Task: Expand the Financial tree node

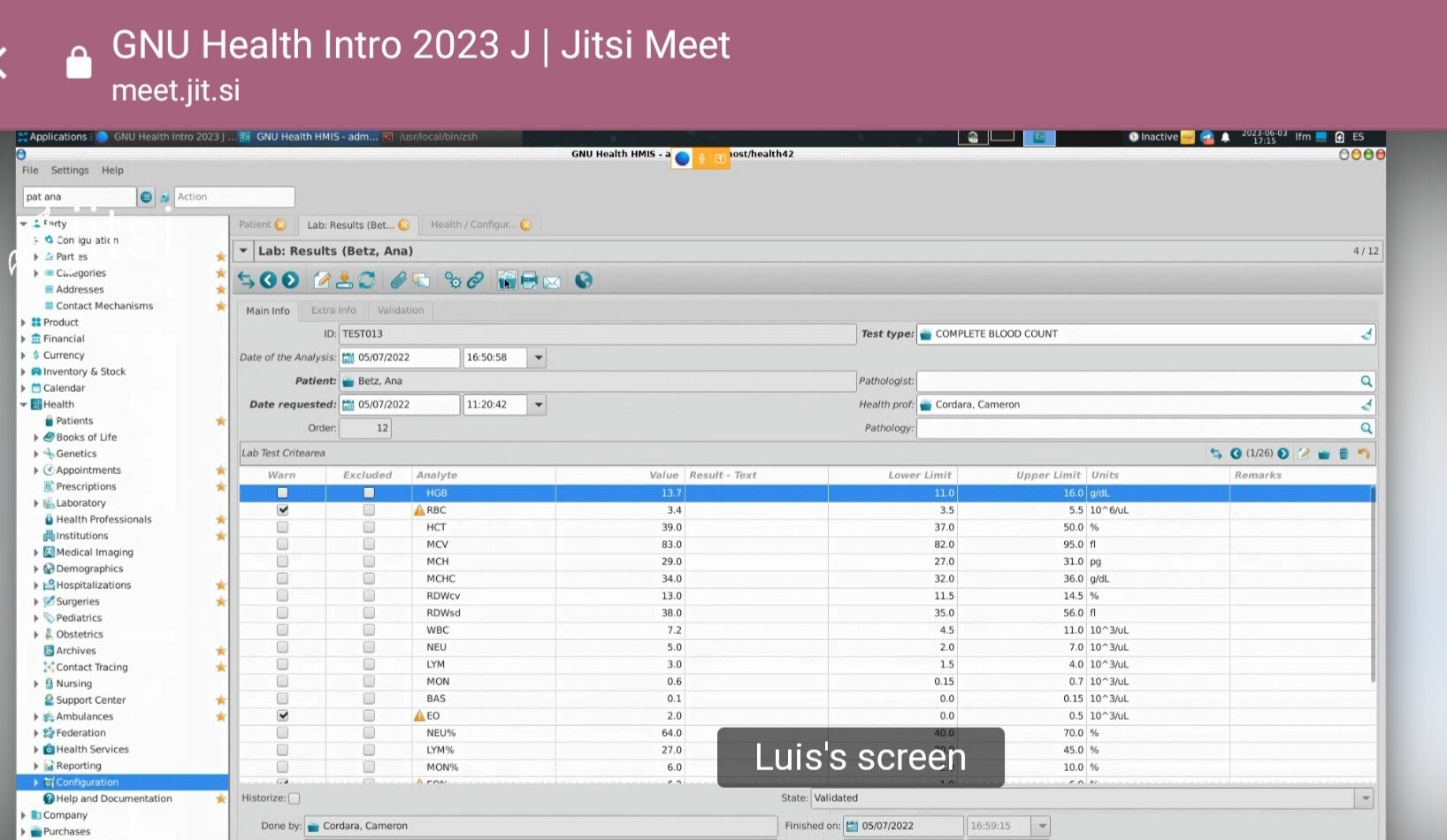Action: 24,339
